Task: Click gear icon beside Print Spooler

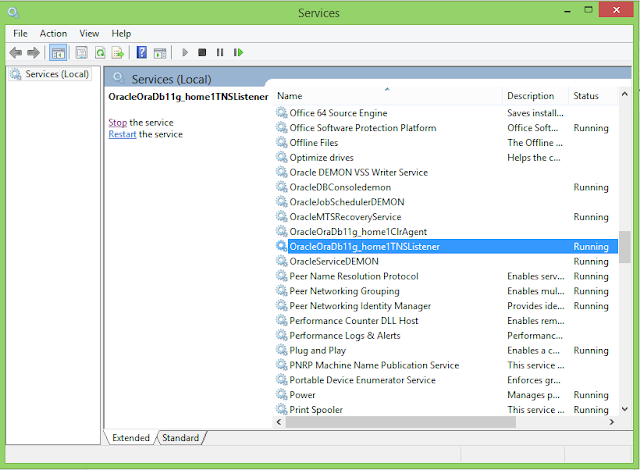Action: (x=281, y=409)
